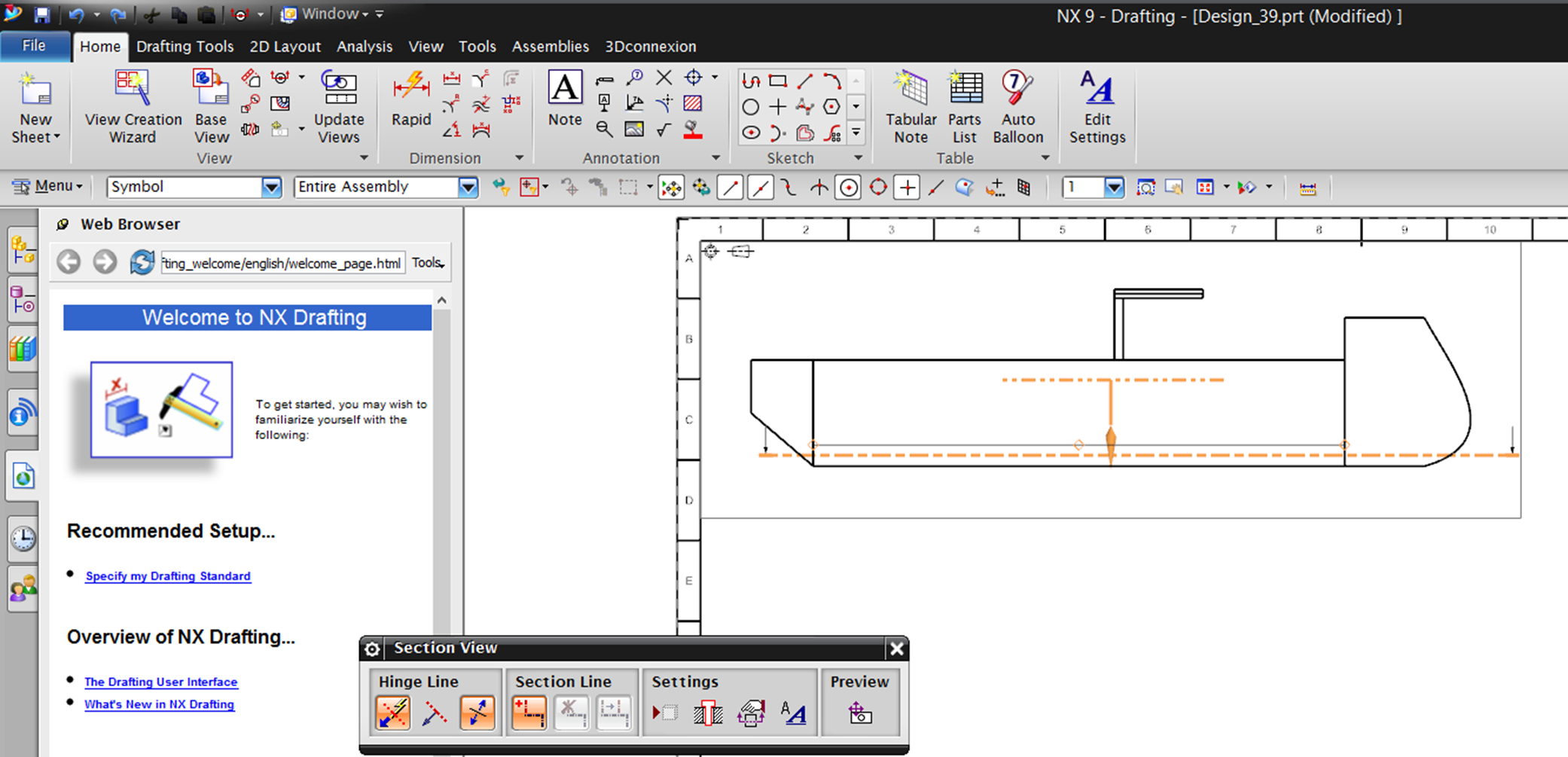Go back in the Web Browser panel
Viewport: 1568px width, 757px height.
tap(69, 262)
